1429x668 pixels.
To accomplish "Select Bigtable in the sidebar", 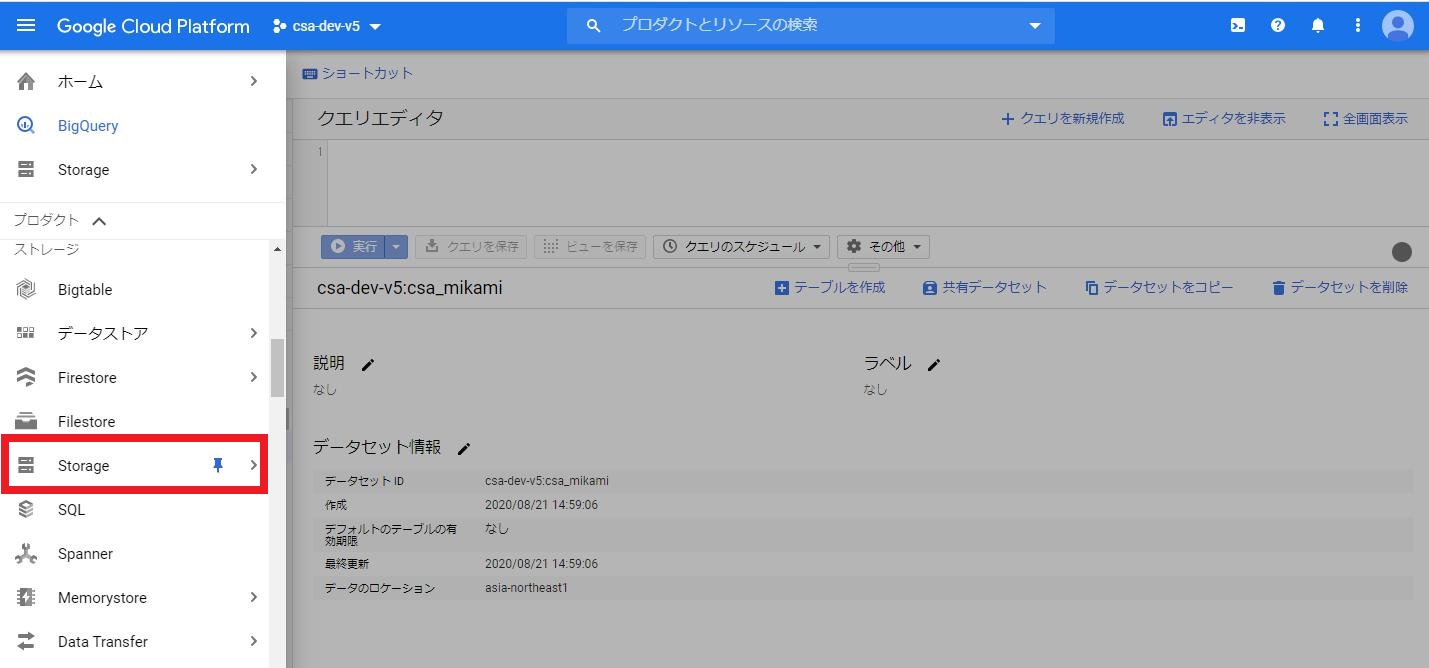I will pyautogui.click(x=85, y=289).
